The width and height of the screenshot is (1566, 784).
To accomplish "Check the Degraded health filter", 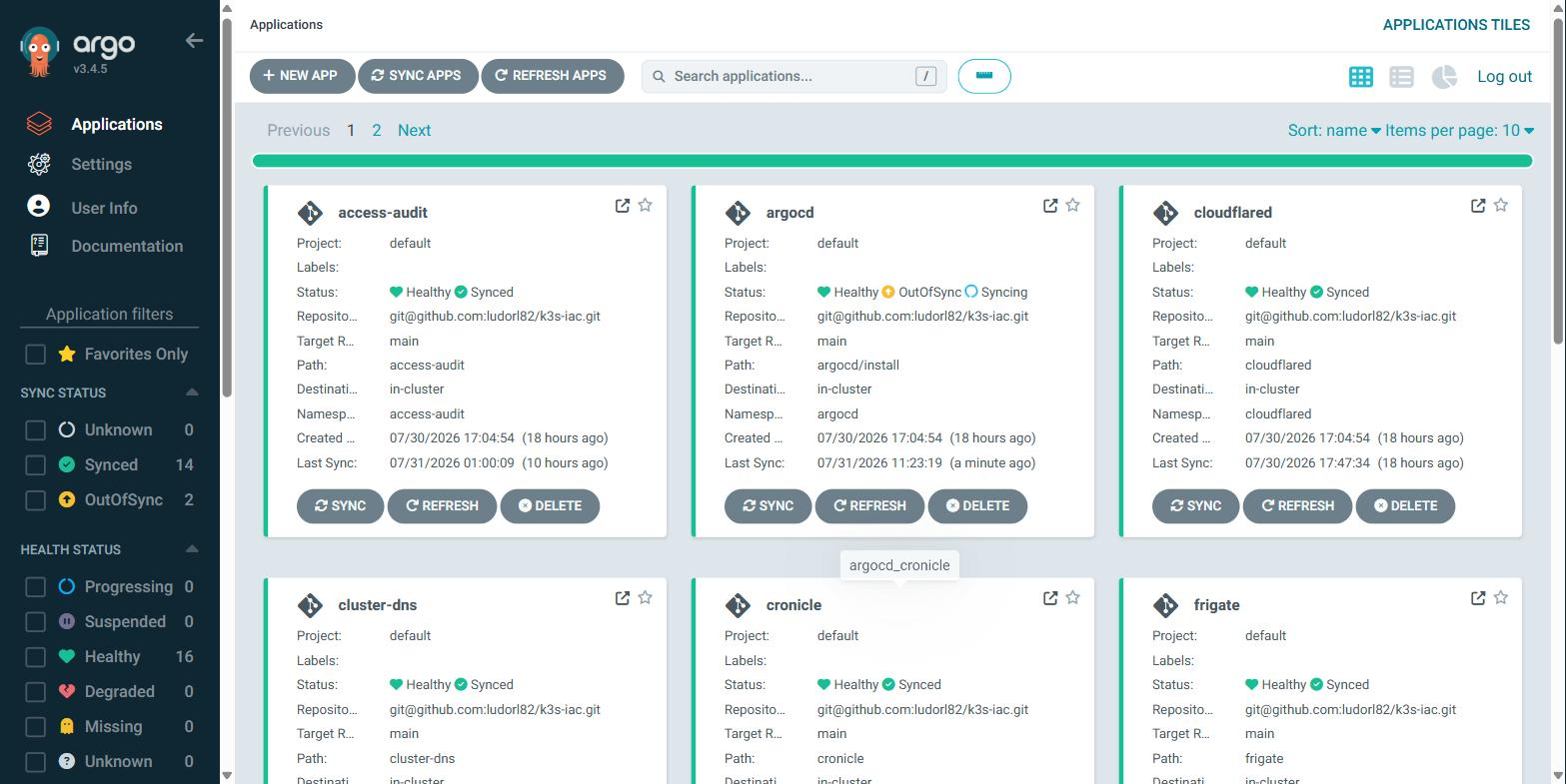I will [36, 692].
